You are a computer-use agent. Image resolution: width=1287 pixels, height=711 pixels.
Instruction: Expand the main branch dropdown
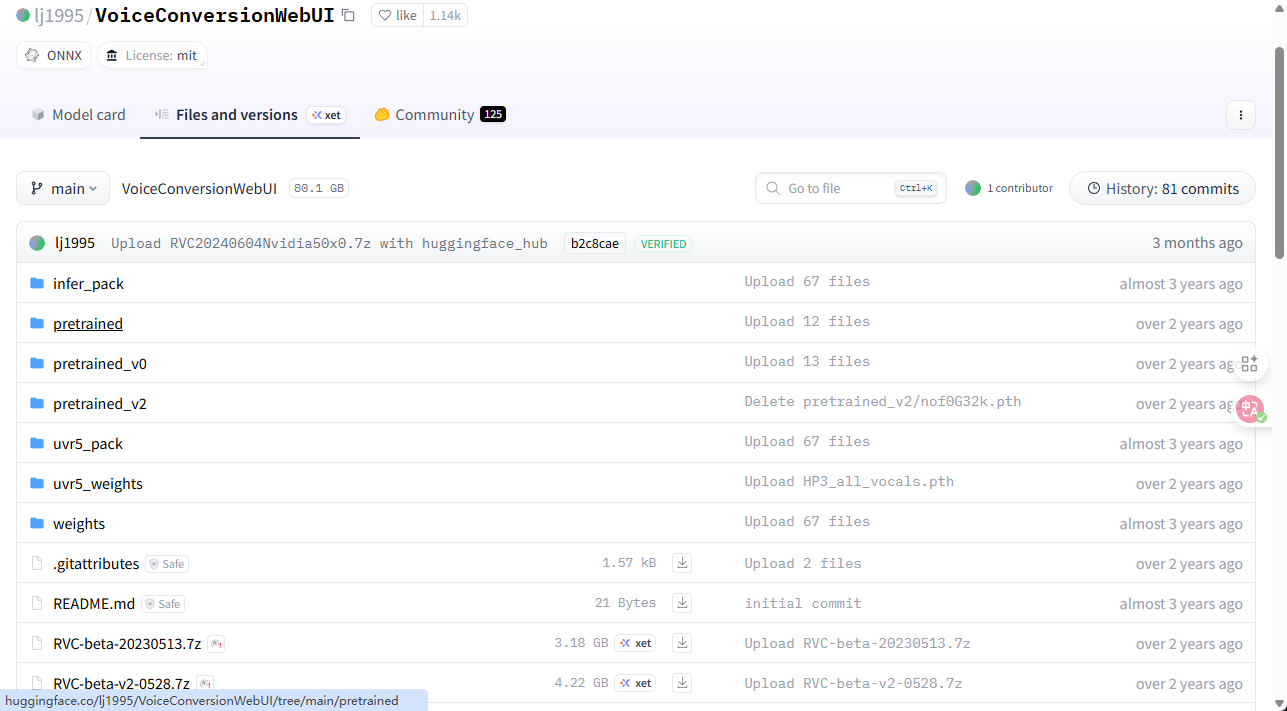click(62, 188)
